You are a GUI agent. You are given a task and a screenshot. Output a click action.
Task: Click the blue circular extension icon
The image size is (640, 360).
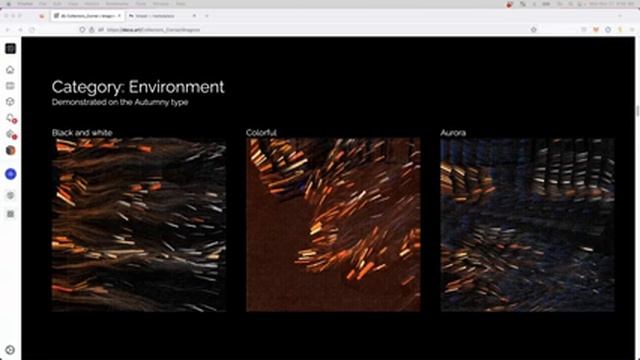pos(608,30)
